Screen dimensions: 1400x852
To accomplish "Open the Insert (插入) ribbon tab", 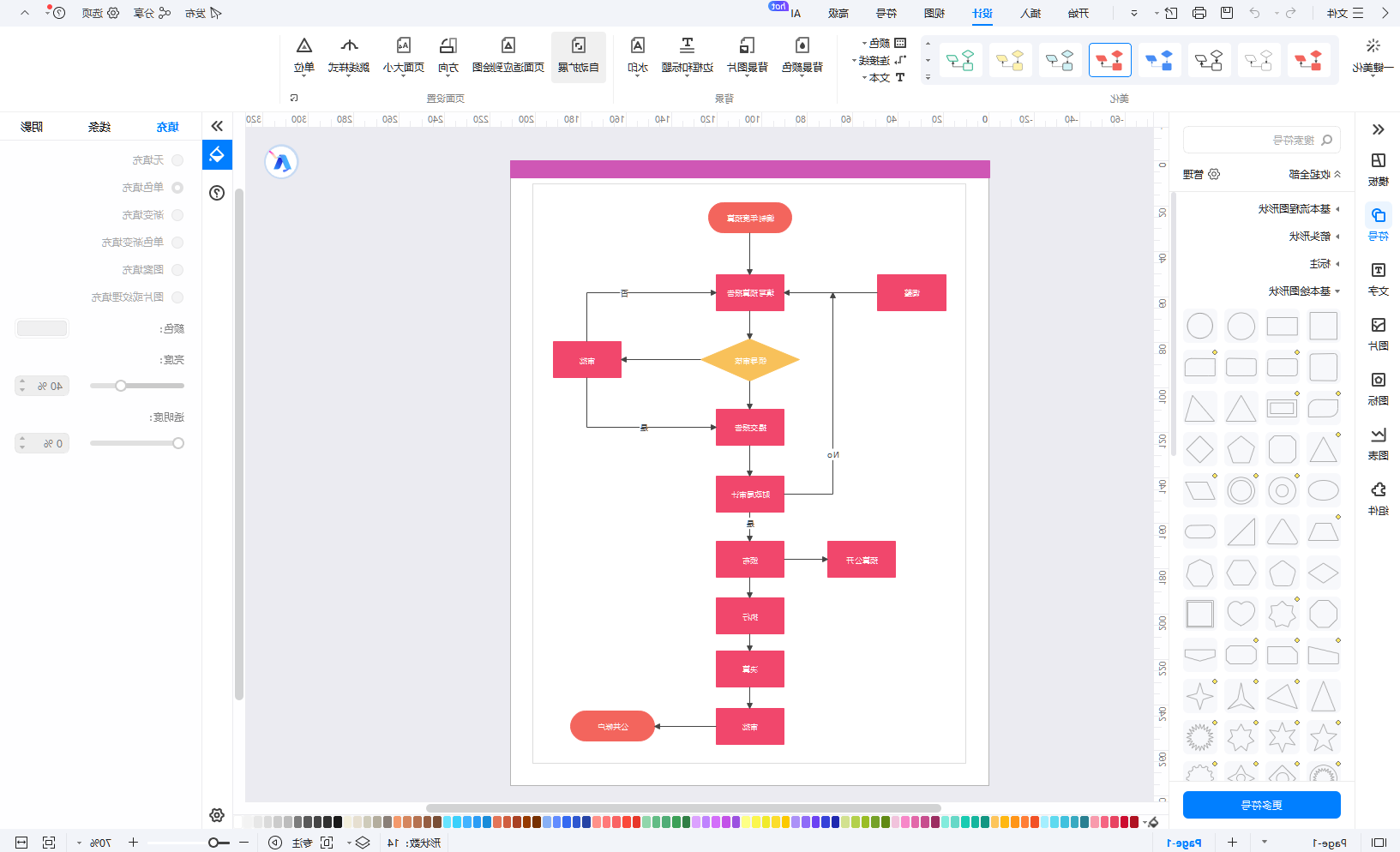I will coord(1030,13).
